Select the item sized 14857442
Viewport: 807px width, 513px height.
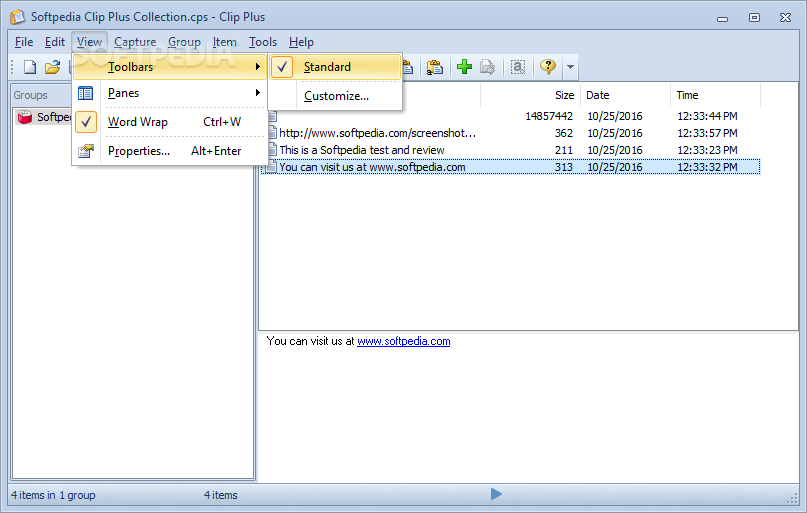click(511, 116)
